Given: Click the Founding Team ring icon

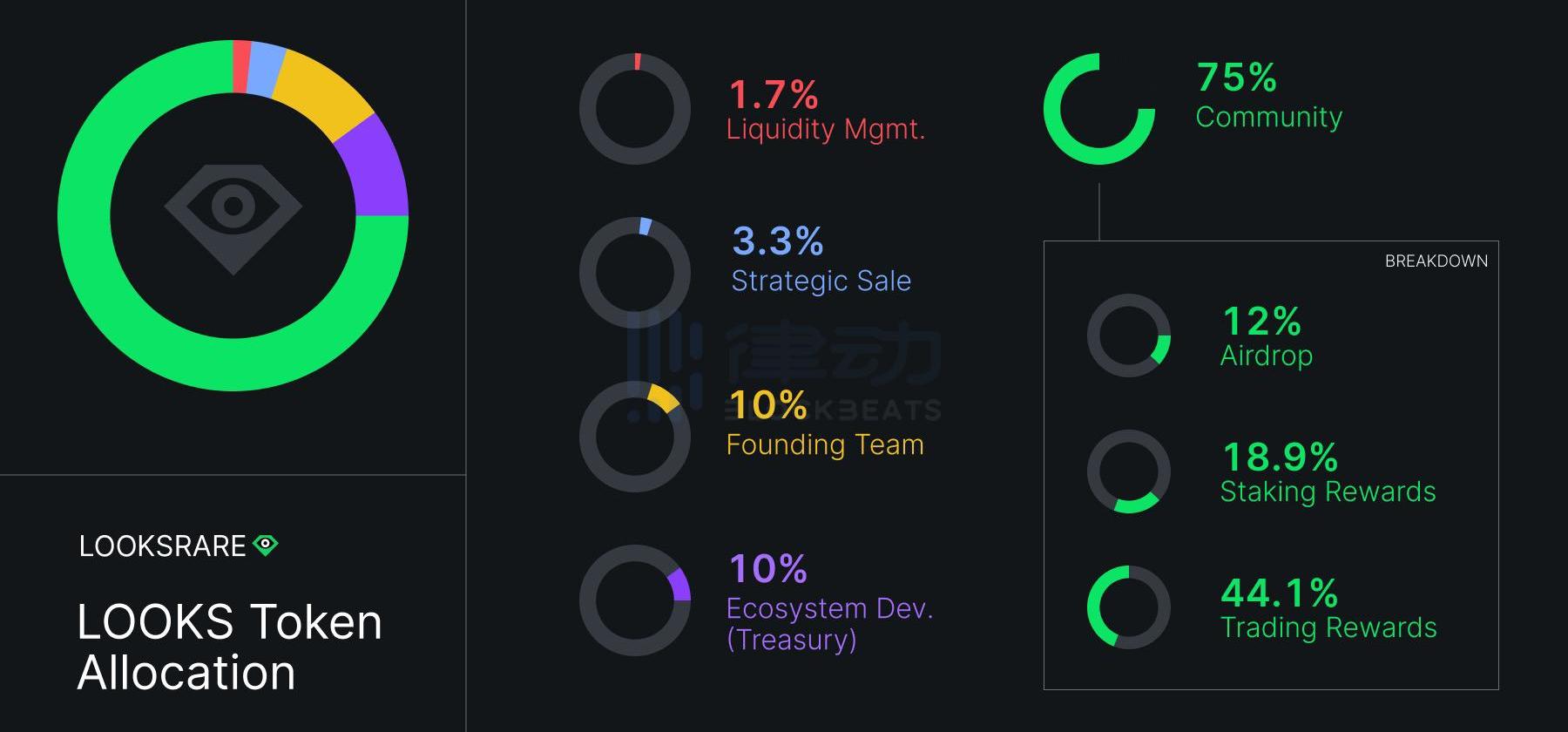Looking at the screenshot, I should point(635,436).
